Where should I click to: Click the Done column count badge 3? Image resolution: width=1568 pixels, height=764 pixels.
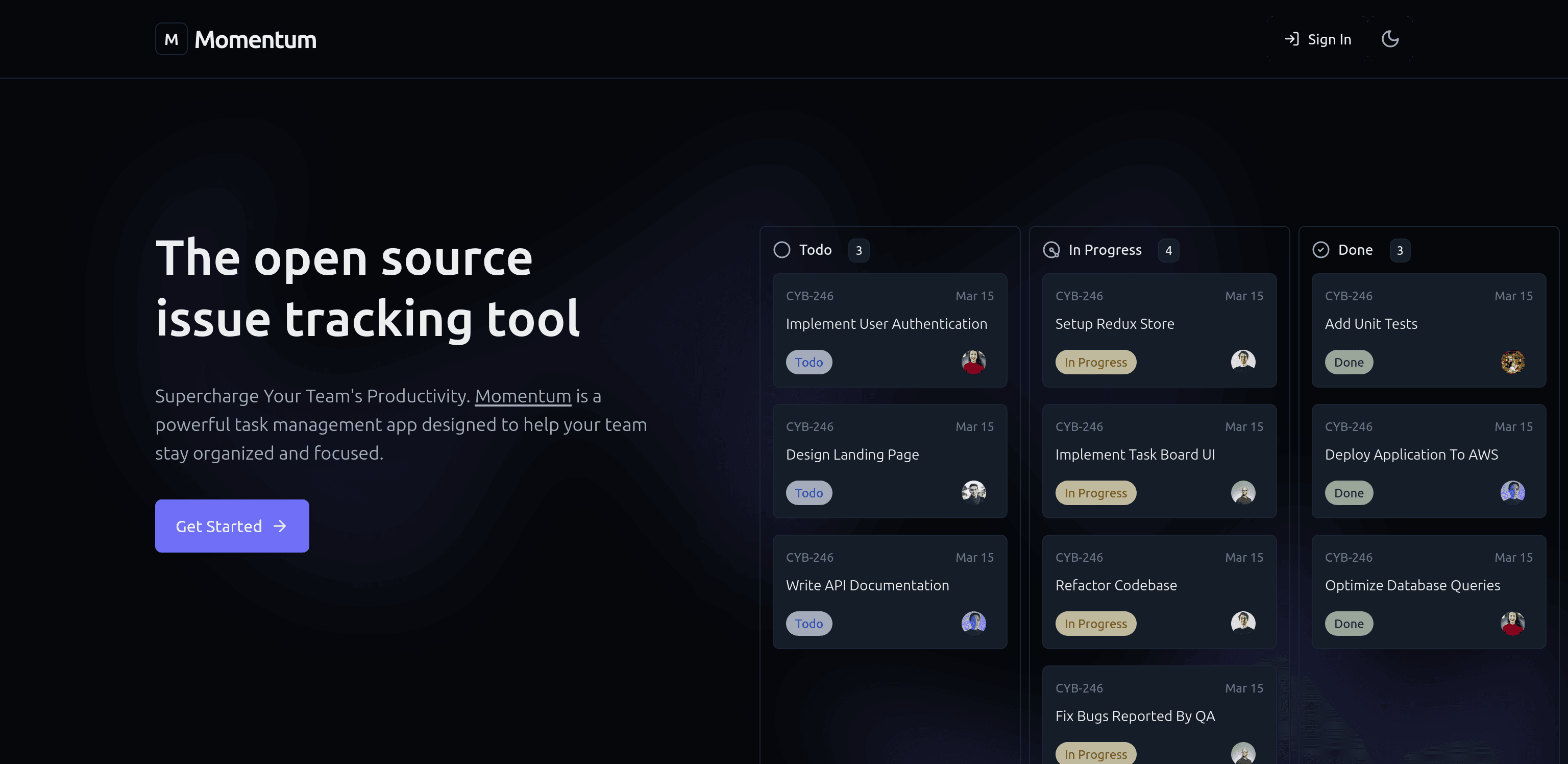pos(1400,250)
